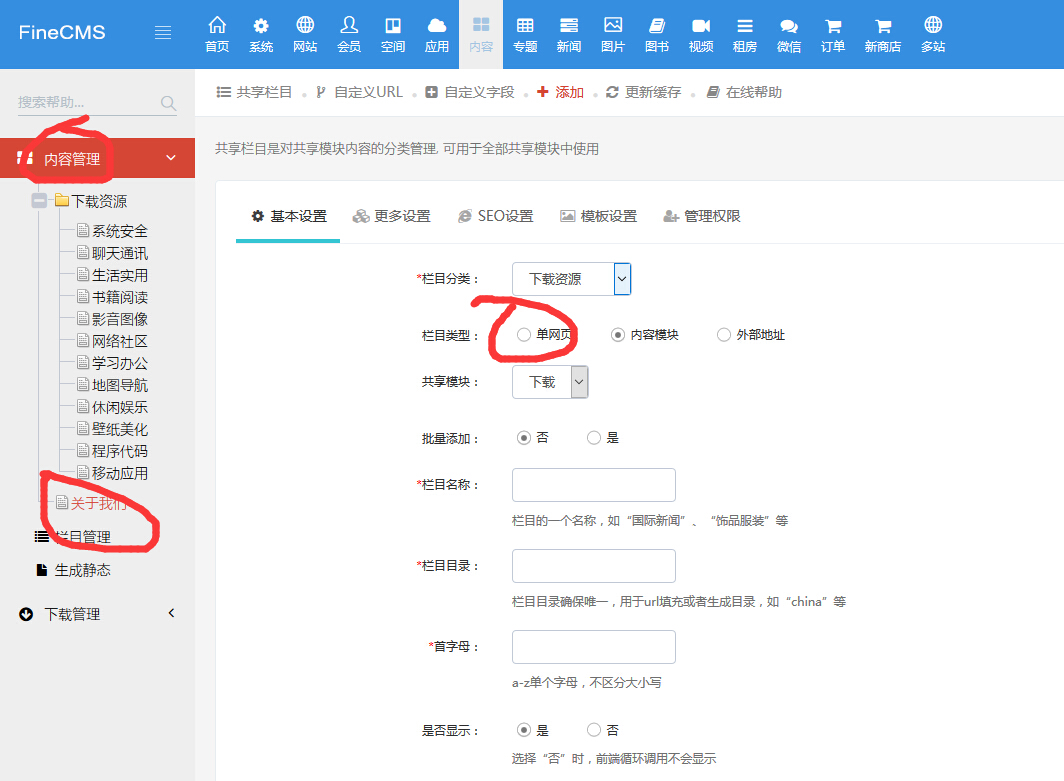
Task: Click the sidebar hamburger menu icon
Action: 163,31
